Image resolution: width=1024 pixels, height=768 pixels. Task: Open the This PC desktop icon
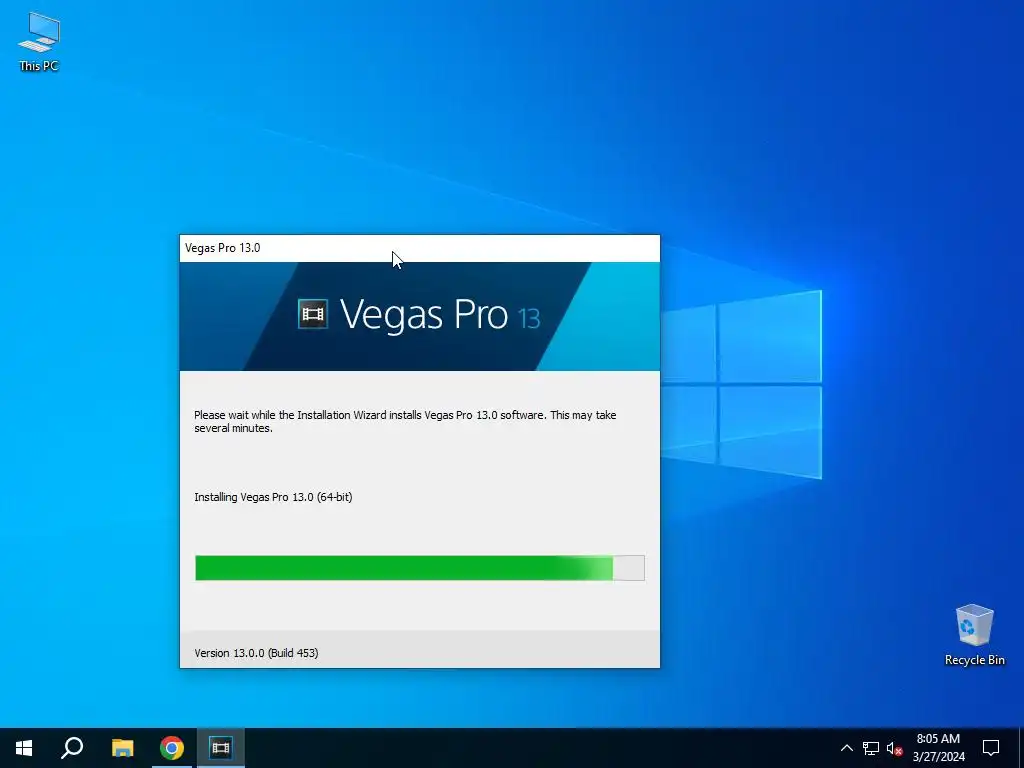[39, 41]
